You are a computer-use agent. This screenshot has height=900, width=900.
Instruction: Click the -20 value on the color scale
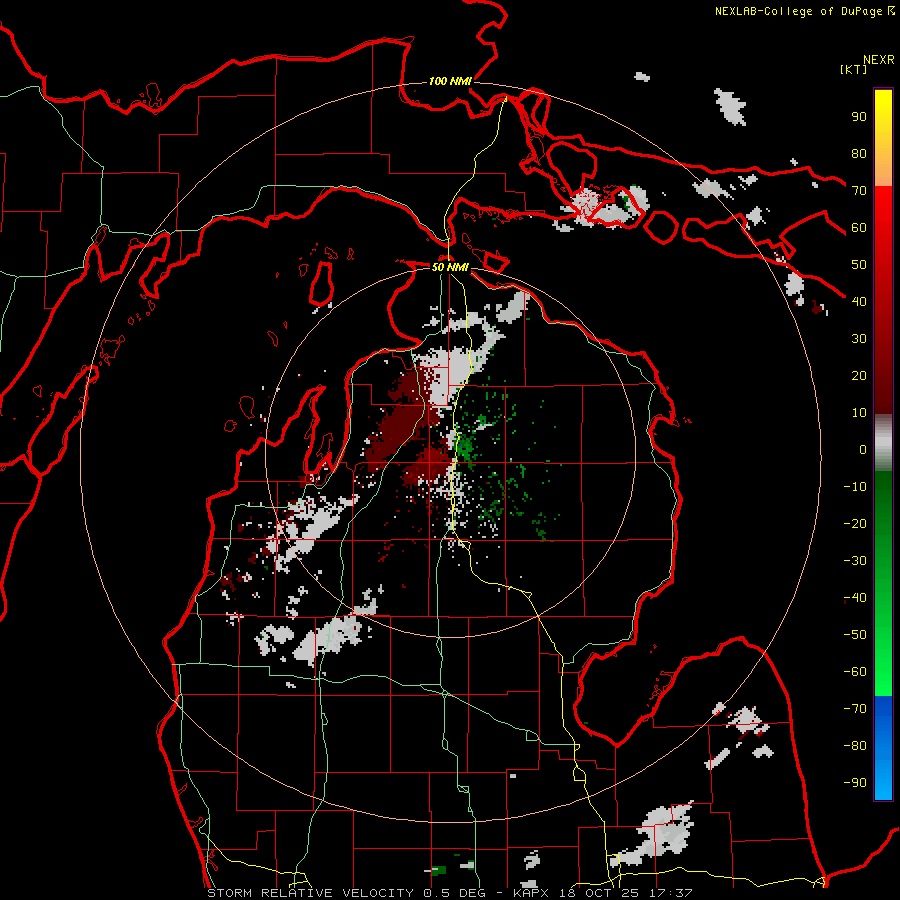click(x=855, y=523)
